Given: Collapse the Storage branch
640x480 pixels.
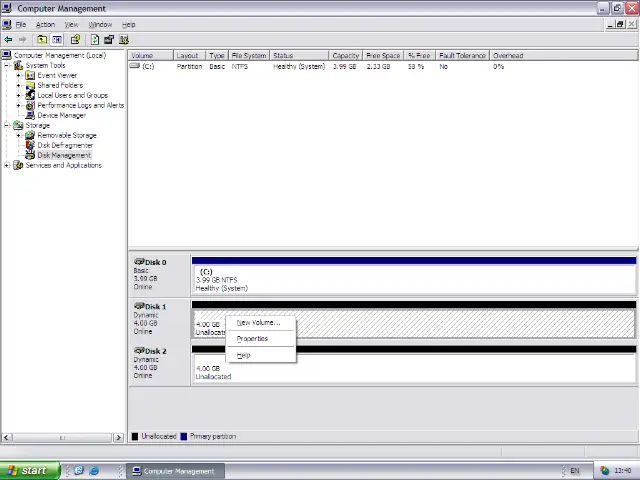Looking at the screenshot, I should click(7, 125).
